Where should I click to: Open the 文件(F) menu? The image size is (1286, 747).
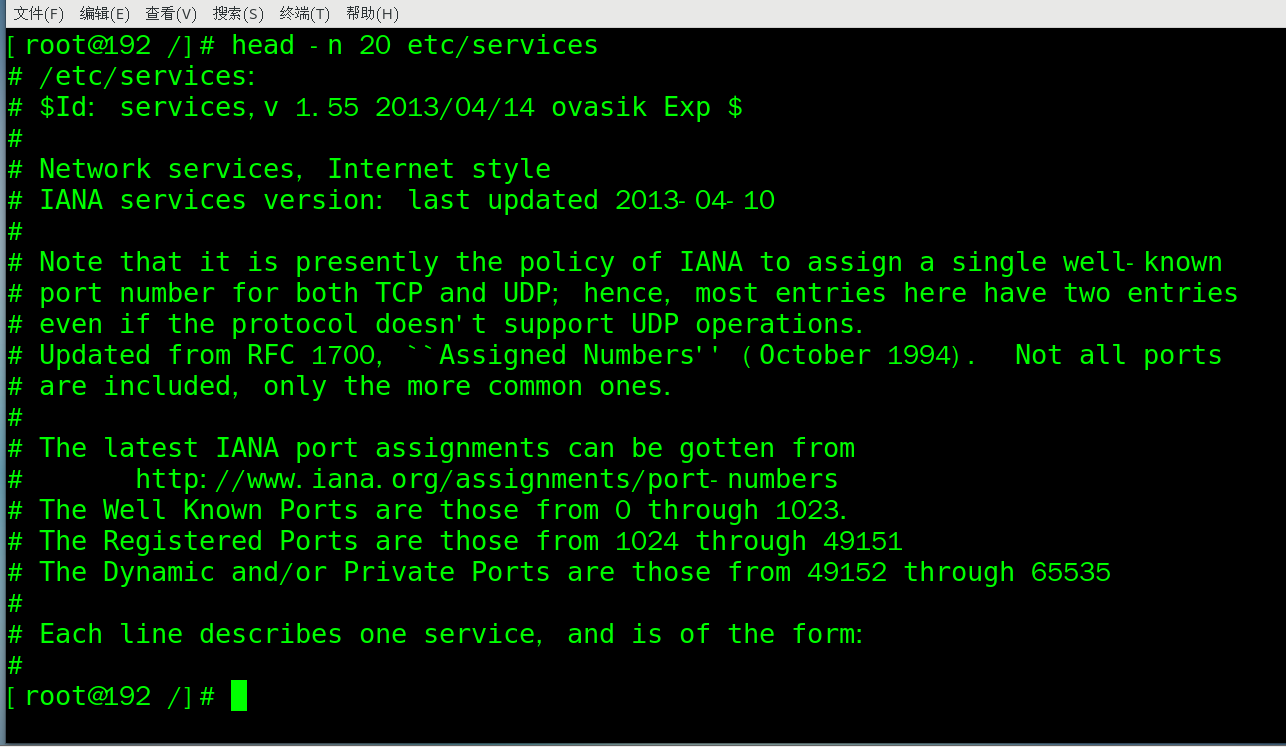(38, 13)
